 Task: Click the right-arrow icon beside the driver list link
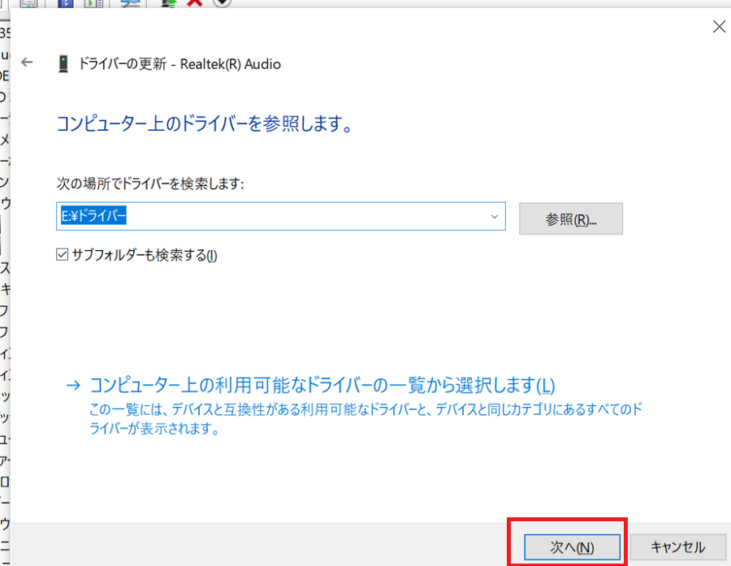(72, 385)
